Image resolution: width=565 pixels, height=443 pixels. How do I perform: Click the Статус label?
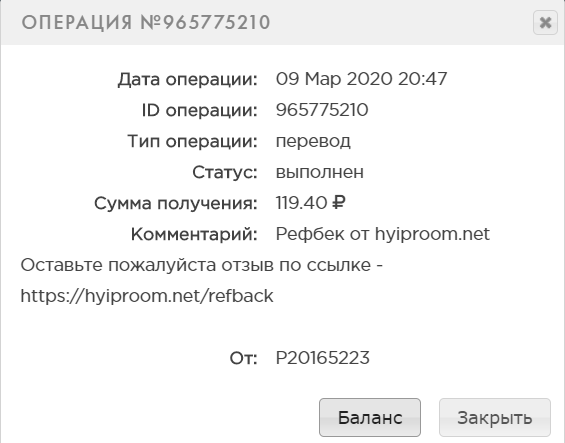pyautogui.click(x=225, y=172)
